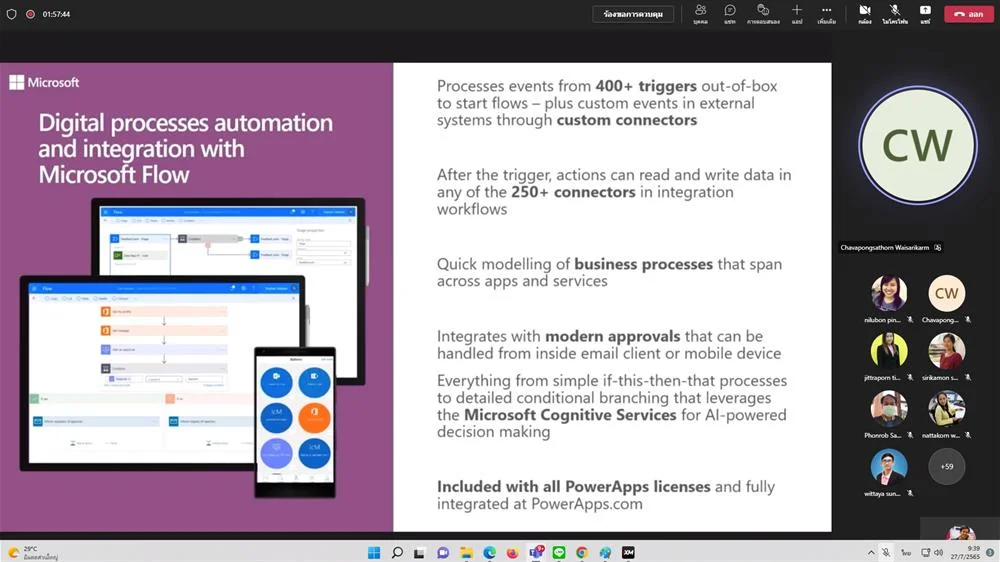
Task: Open Teams Chat app on taskbar
Action: pyautogui.click(x=443, y=552)
